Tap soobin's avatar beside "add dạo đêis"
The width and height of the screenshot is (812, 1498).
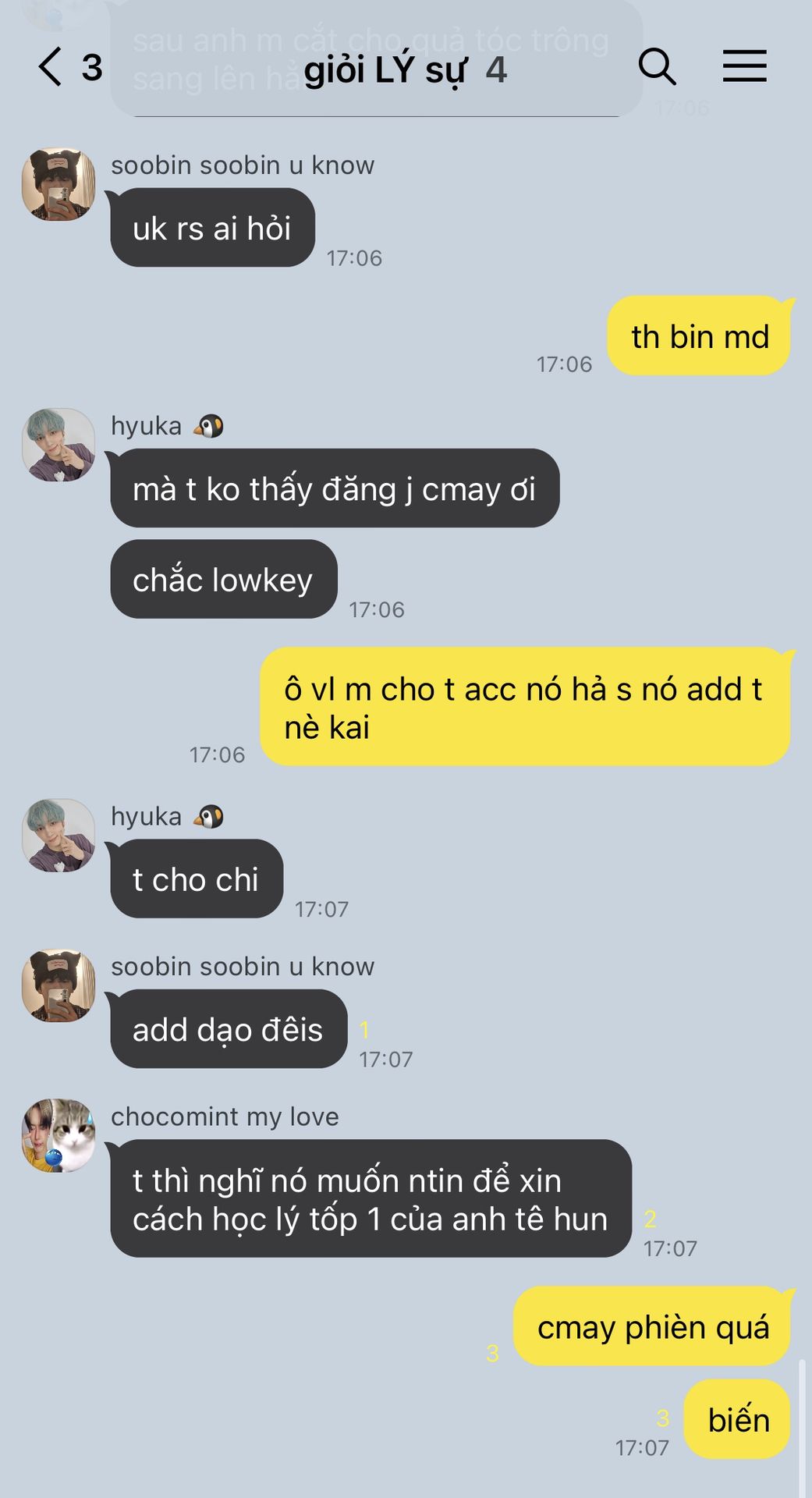pyautogui.click(x=59, y=985)
